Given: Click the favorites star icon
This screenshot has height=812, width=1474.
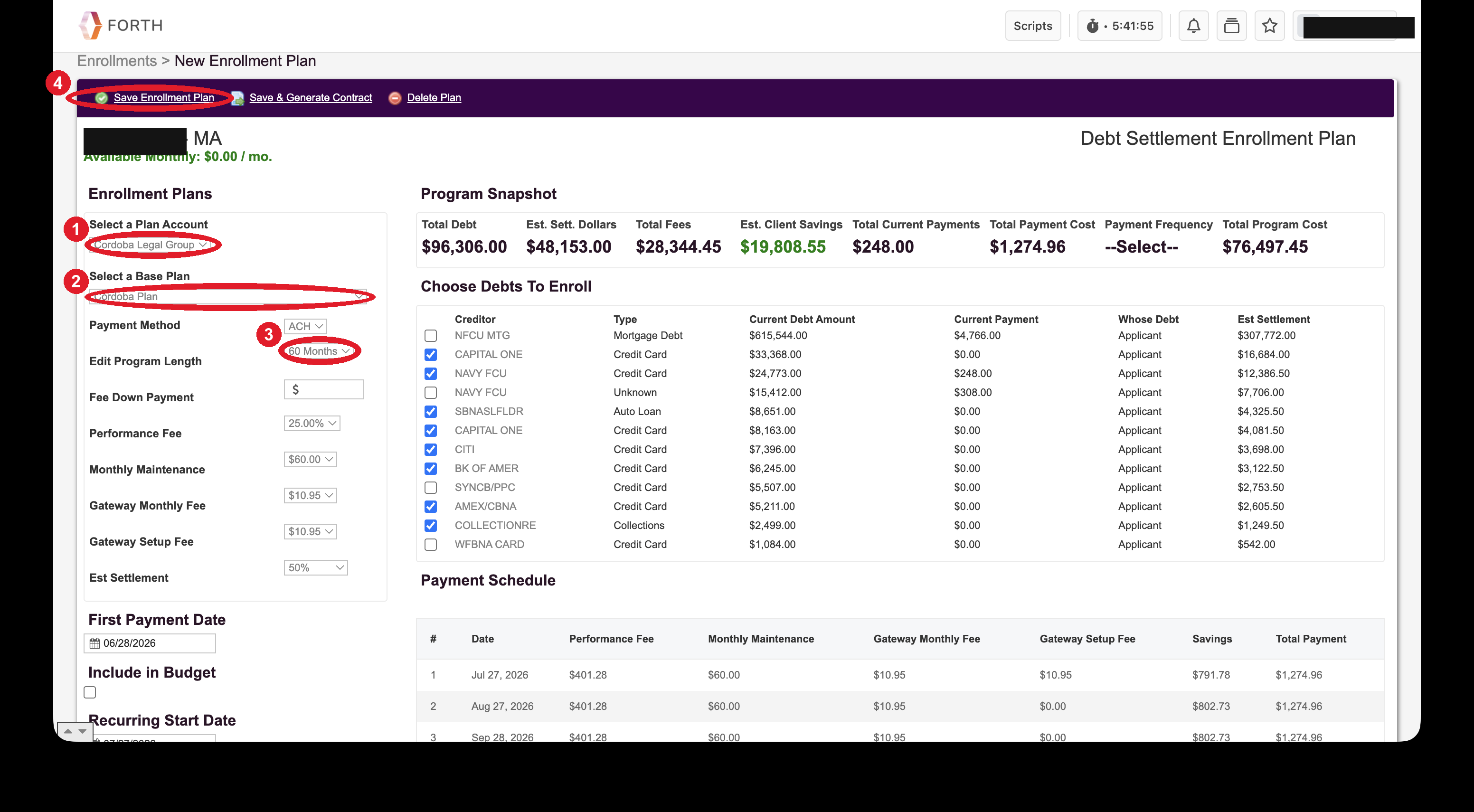Looking at the screenshot, I should tap(1269, 26).
